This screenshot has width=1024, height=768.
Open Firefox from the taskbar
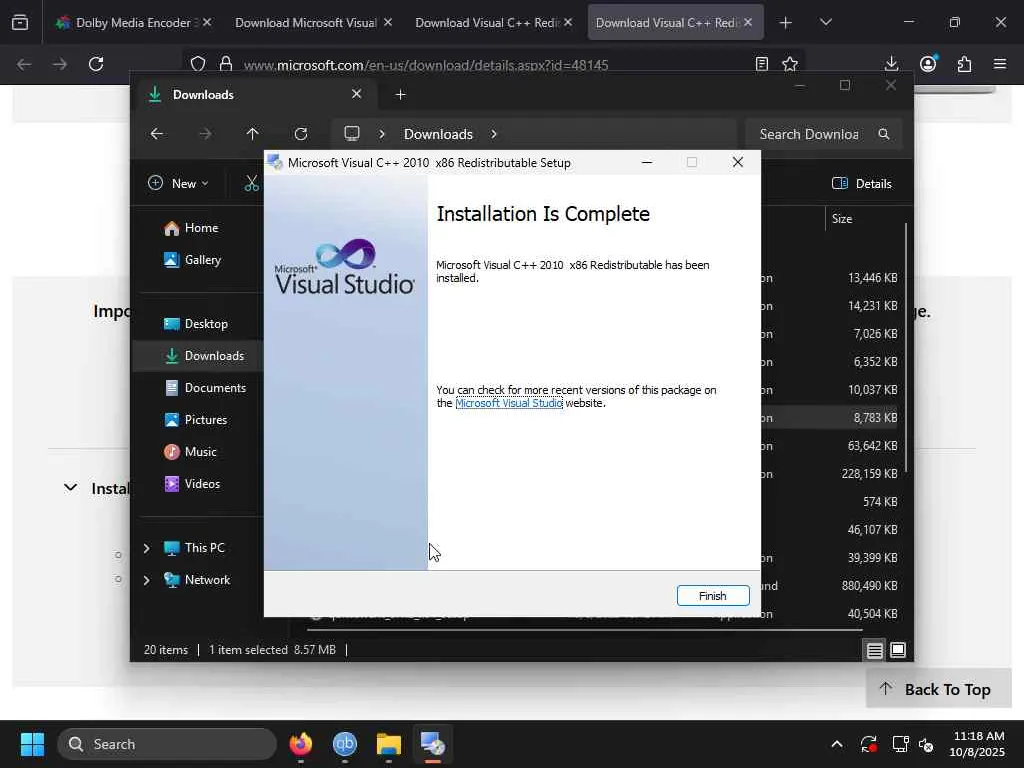[x=300, y=744]
